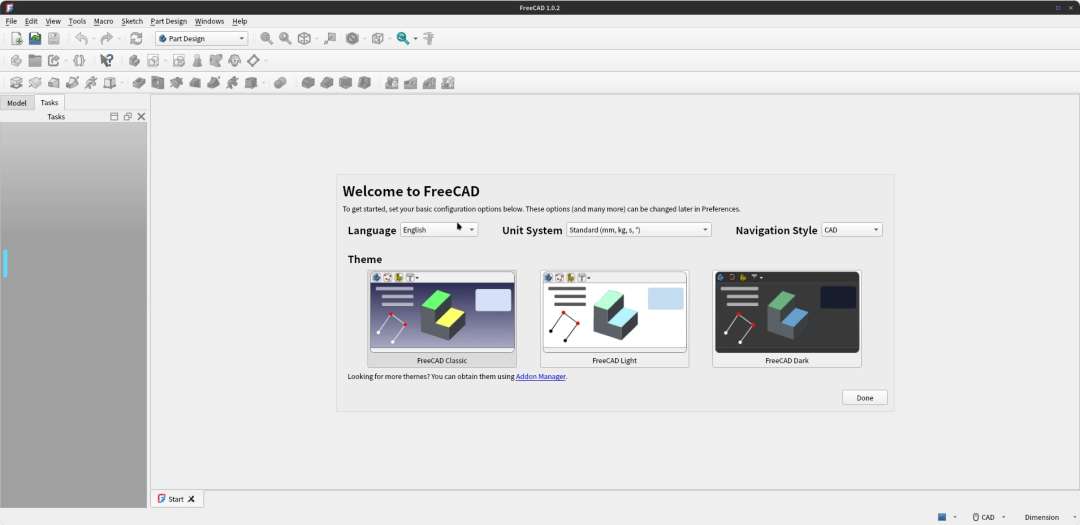Open the Part Design workbench selector
The image size is (1080, 525).
[201, 39]
